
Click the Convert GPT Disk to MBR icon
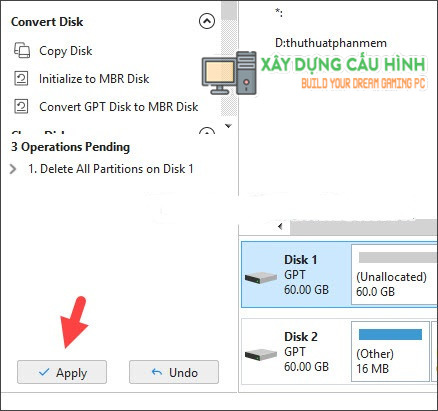21,107
